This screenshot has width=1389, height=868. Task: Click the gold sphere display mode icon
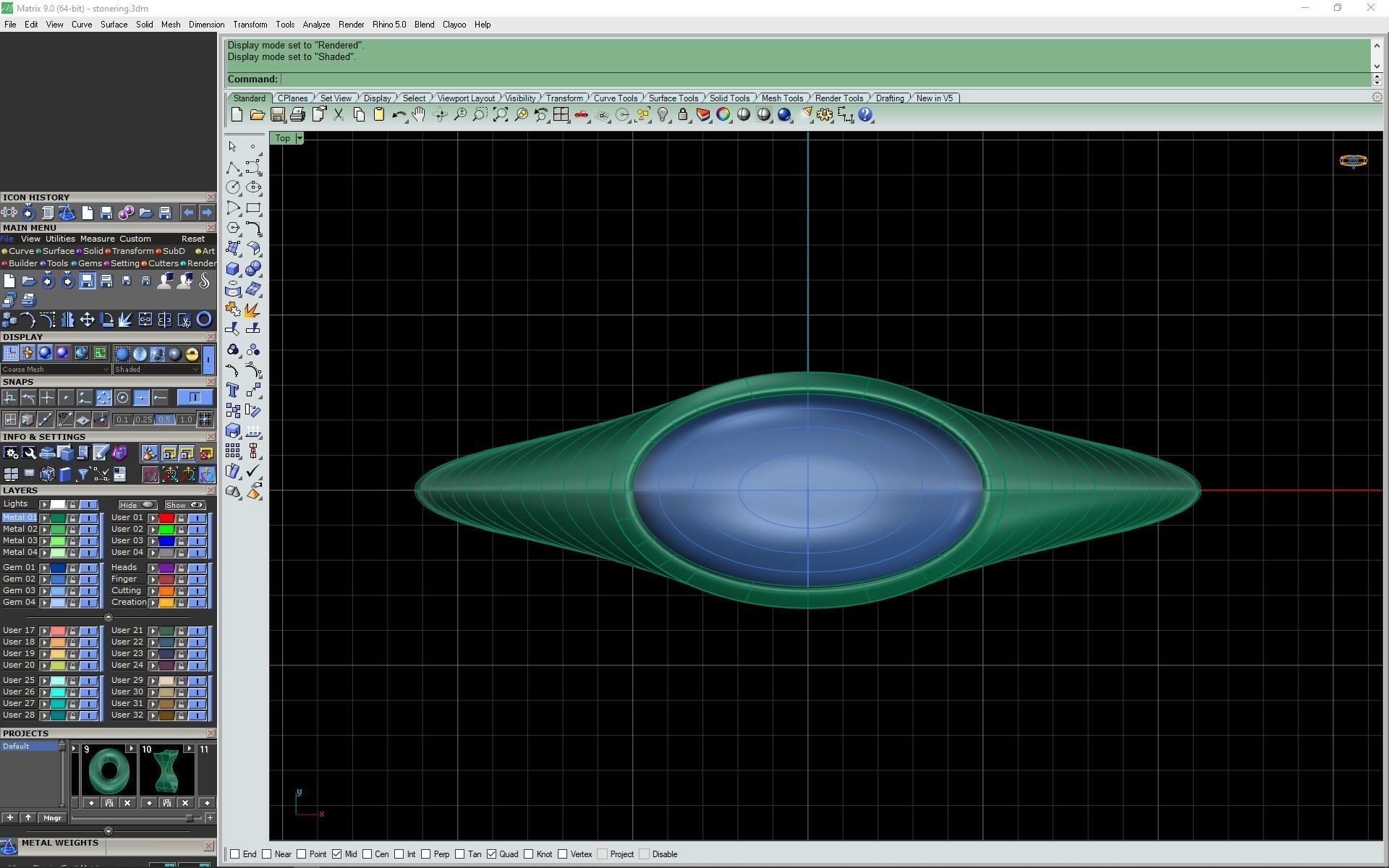tap(192, 354)
